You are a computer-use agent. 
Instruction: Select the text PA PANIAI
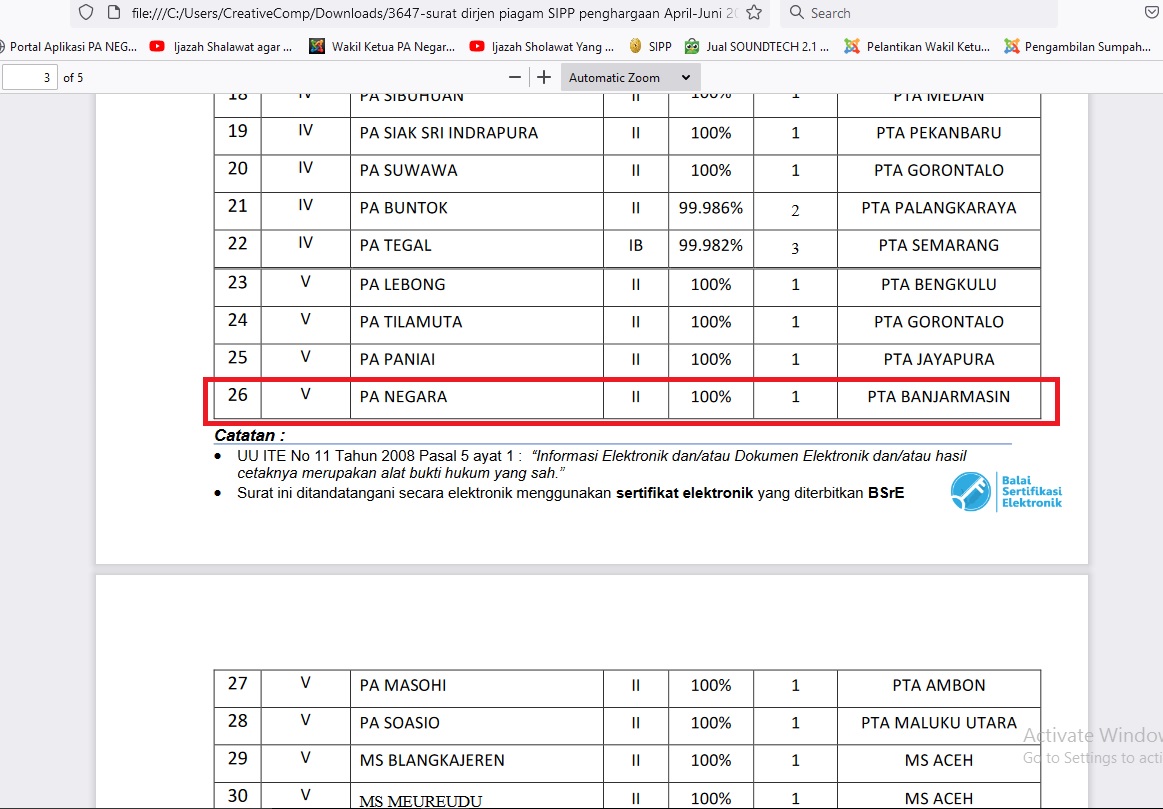coord(397,360)
